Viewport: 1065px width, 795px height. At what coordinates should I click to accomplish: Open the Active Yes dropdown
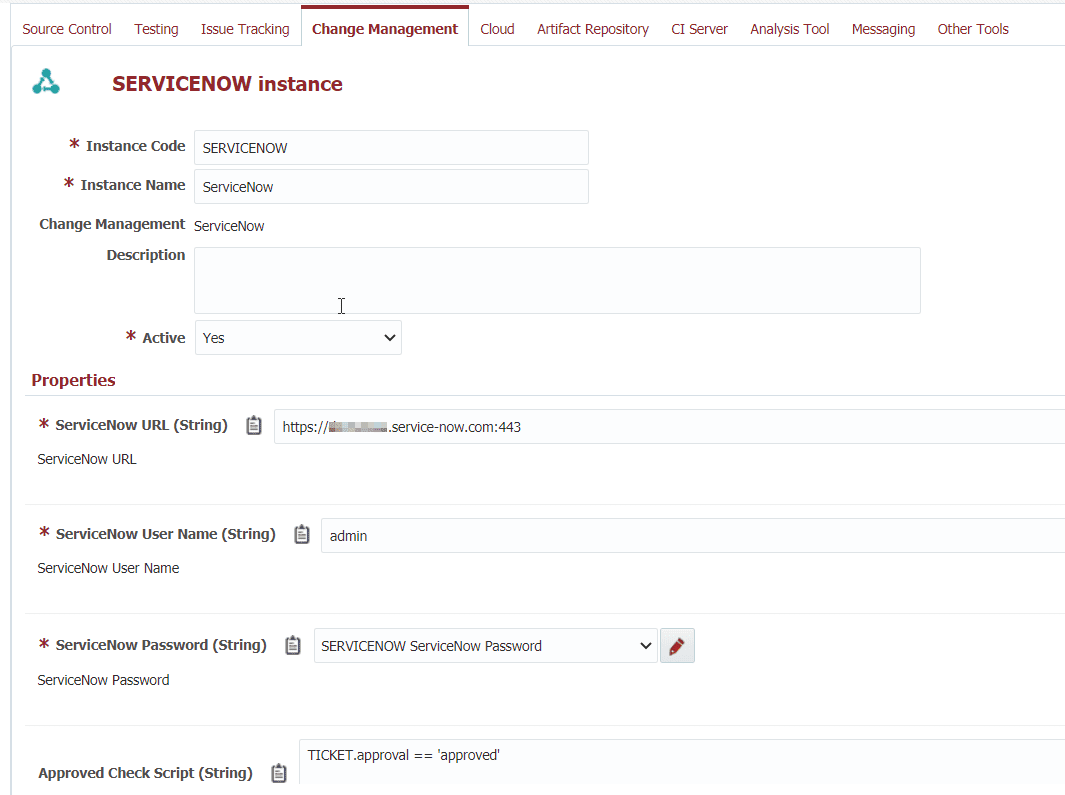click(298, 338)
